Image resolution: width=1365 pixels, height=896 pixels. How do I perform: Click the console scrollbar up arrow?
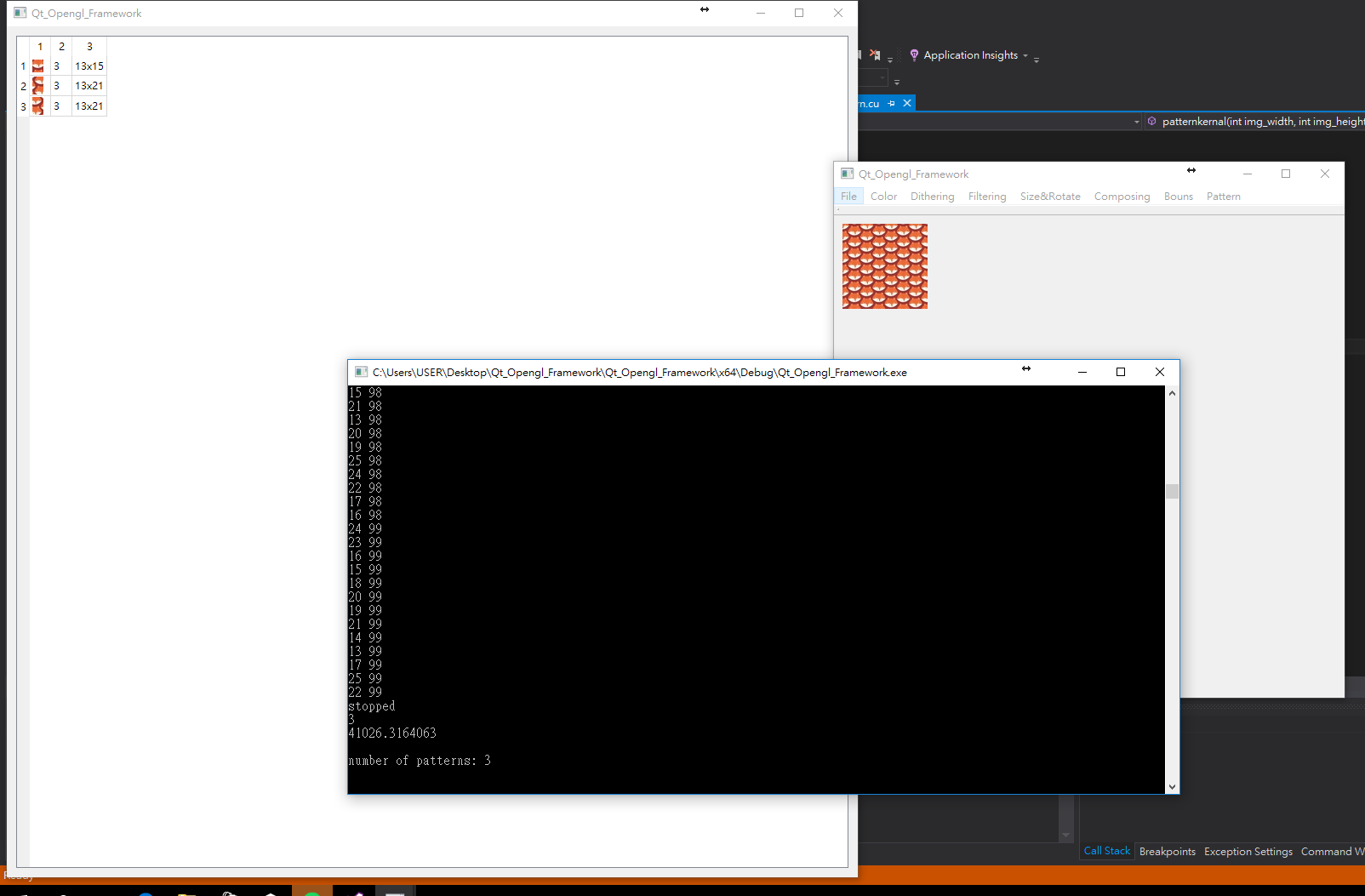pos(1172,393)
